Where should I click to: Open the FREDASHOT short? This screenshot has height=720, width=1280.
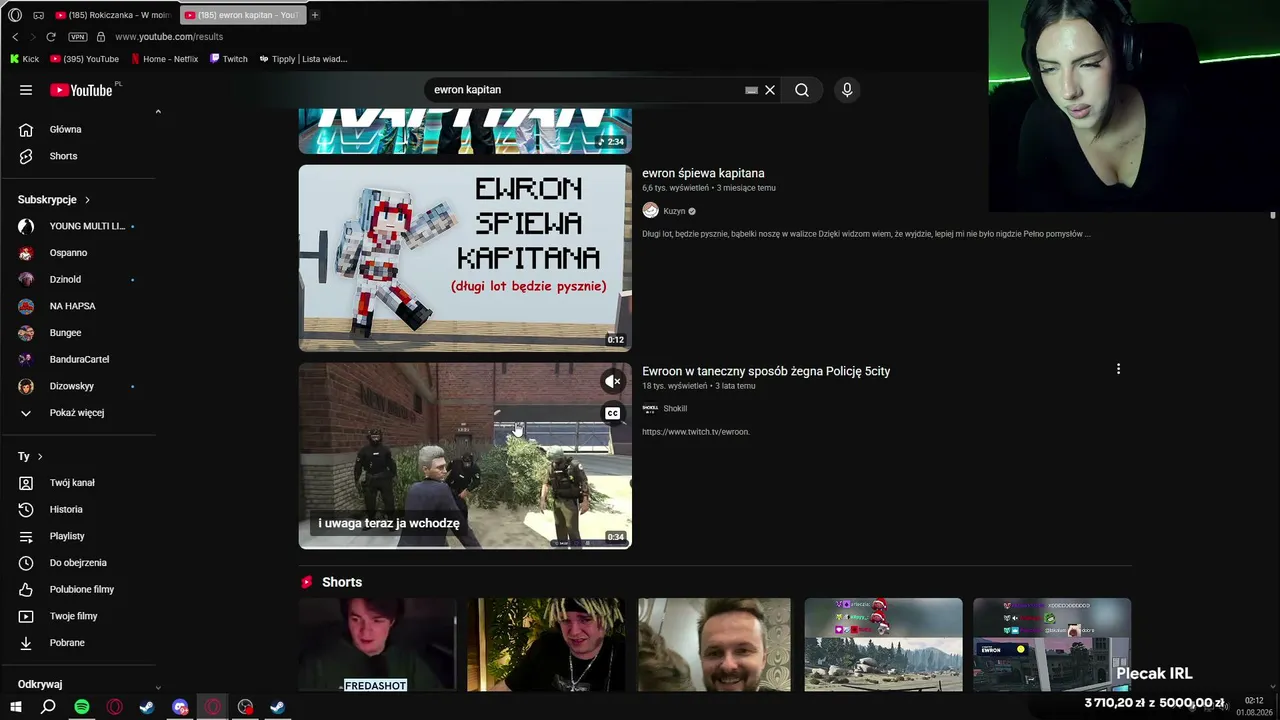(378, 645)
